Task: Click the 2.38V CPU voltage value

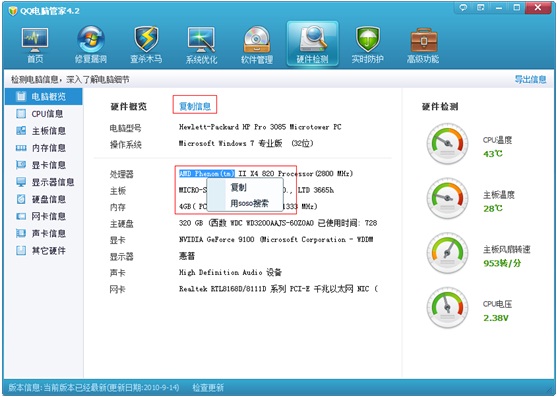Action: click(x=496, y=318)
